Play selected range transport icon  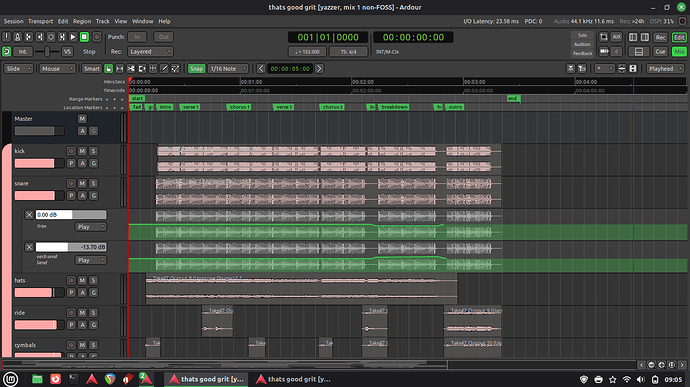click(x=62, y=37)
